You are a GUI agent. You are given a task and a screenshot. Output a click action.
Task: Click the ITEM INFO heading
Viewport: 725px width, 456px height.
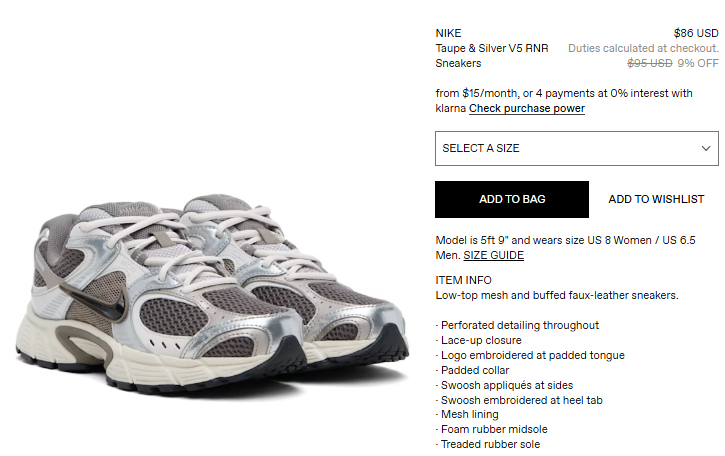click(x=463, y=280)
